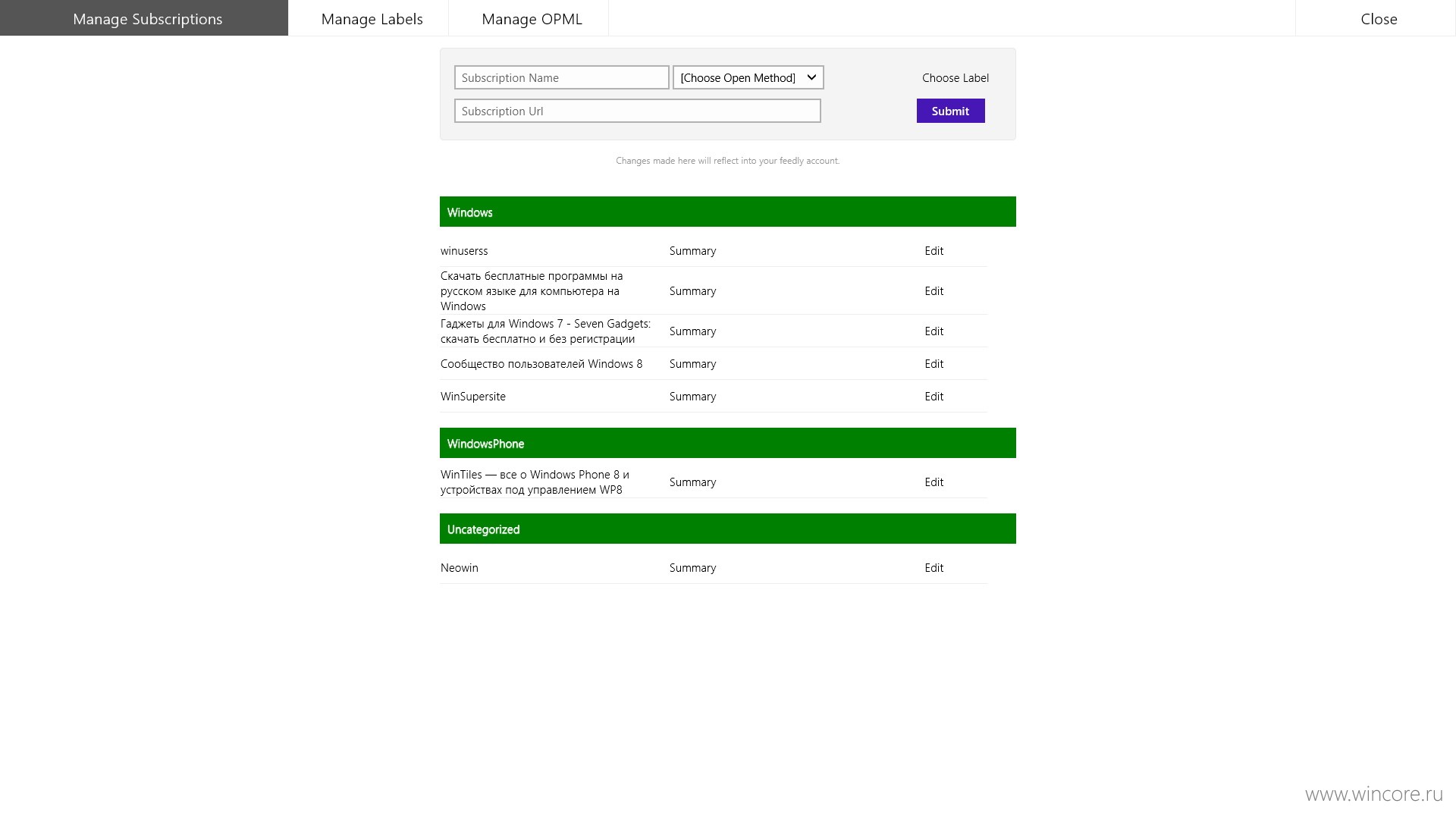Click Summary for Сообщество пользователей Windows 8
1456x819 pixels.
(692, 364)
